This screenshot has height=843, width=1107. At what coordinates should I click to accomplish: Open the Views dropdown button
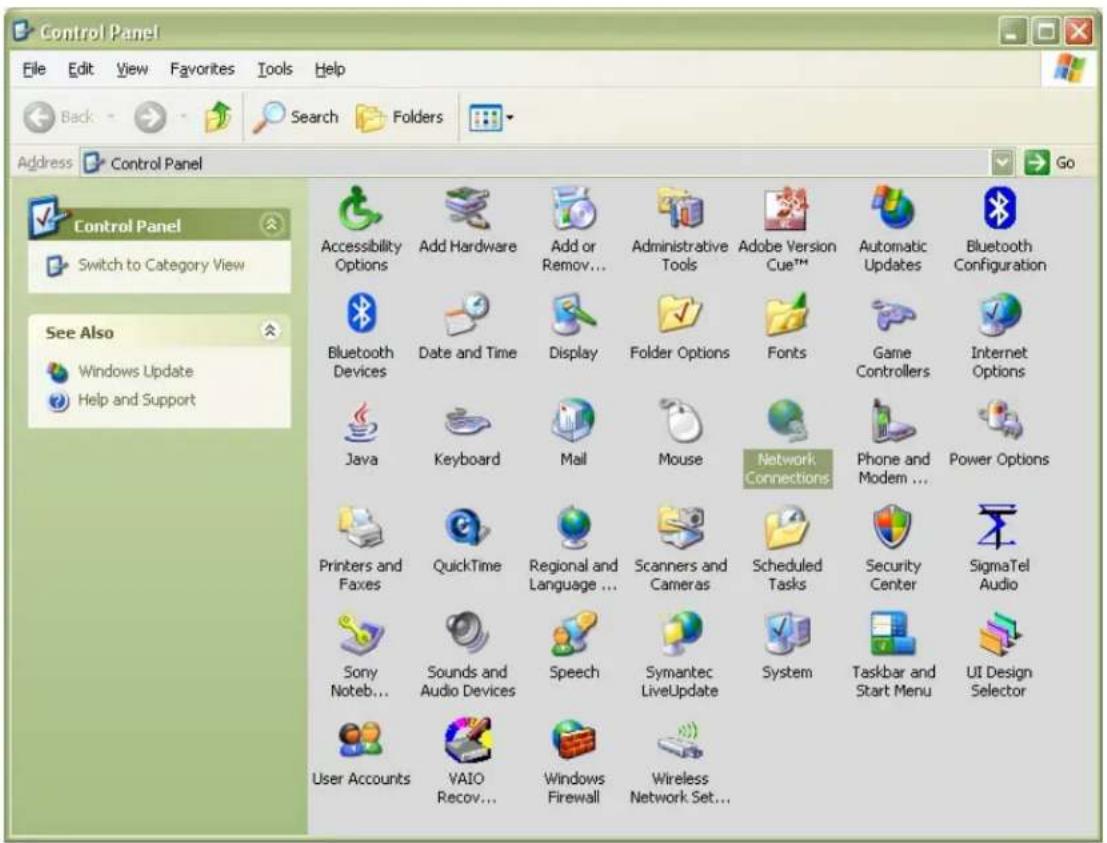click(x=491, y=117)
